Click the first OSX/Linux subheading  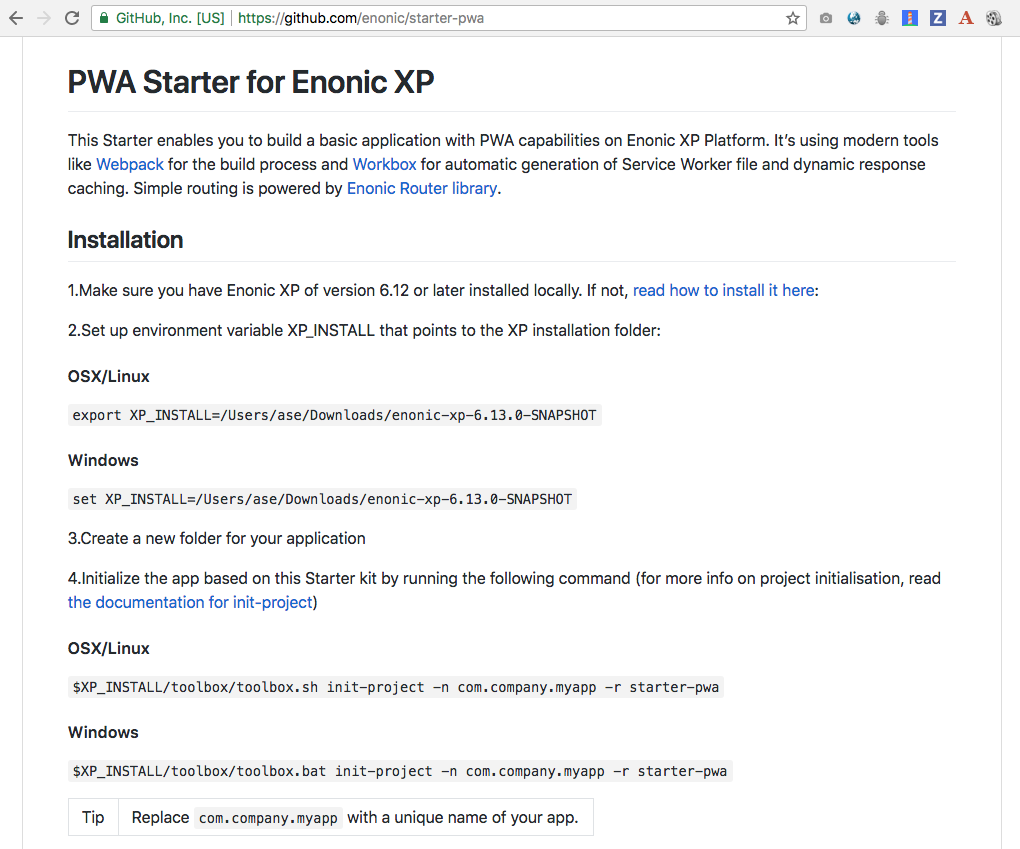[109, 377]
